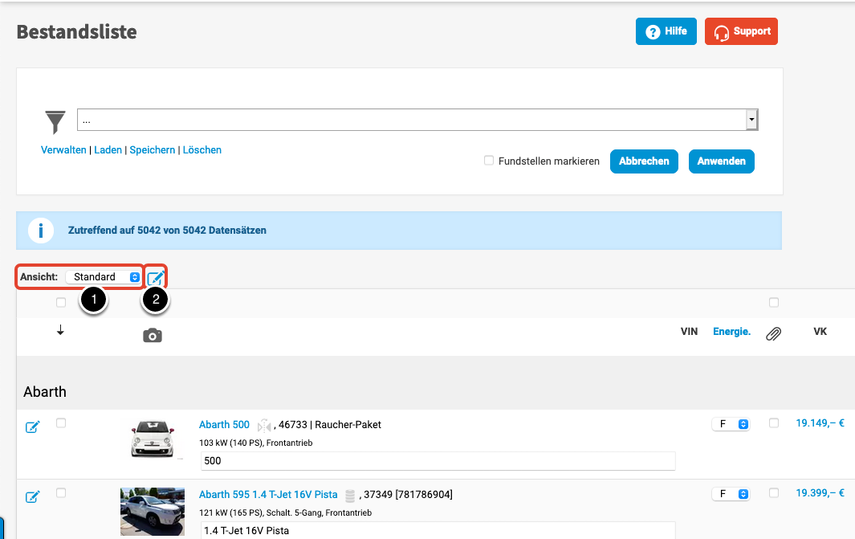The image size is (855, 539).
Task: Edit the Abarth 595 entry via pencil icon
Action: click(32, 497)
